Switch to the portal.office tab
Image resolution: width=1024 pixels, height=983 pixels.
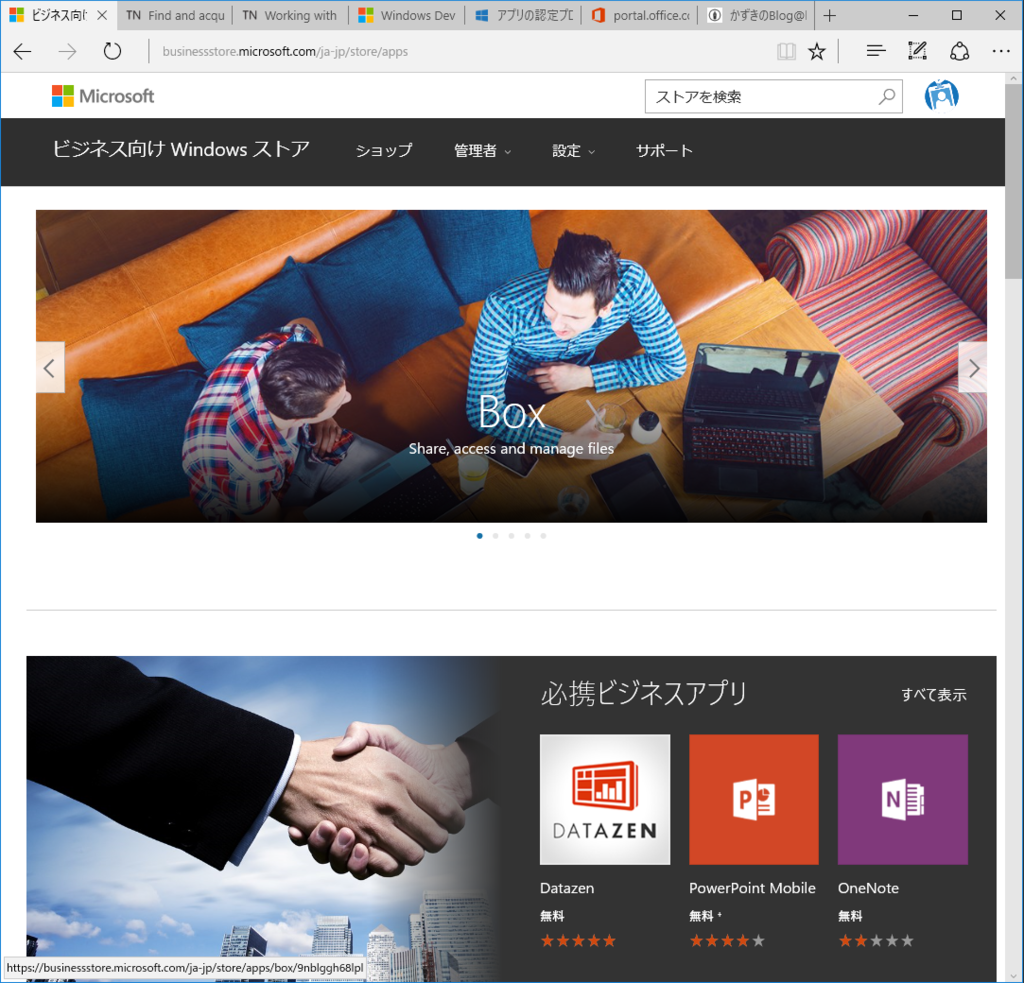[x=640, y=16]
